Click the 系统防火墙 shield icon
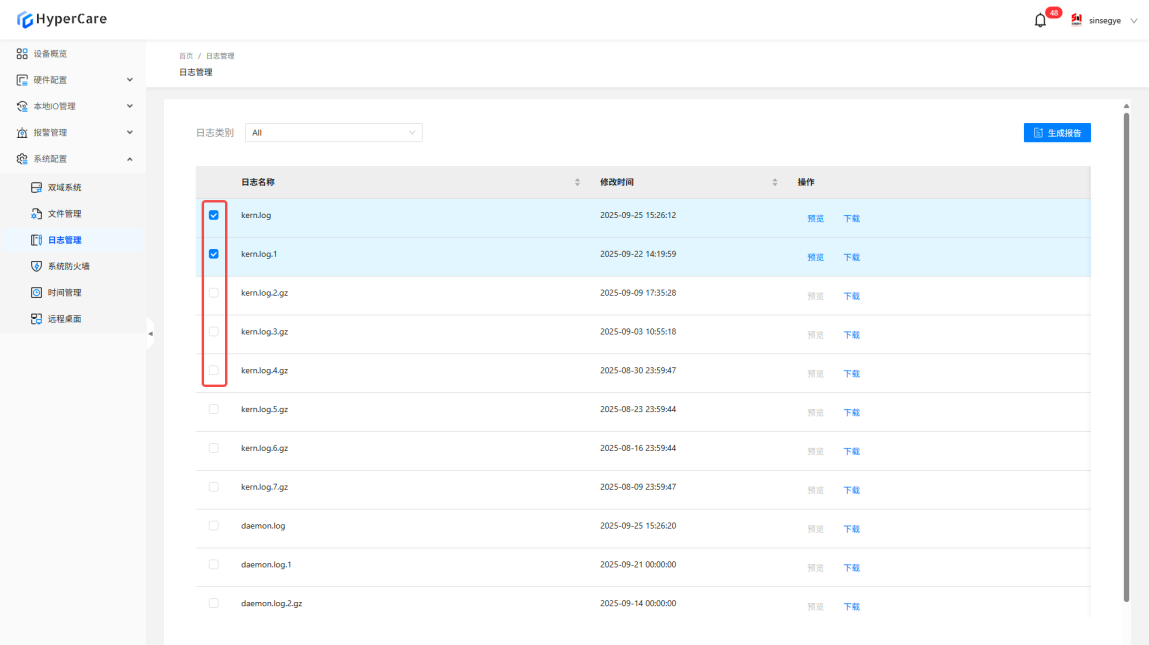This screenshot has width=1149, height=645. [36, 267]
